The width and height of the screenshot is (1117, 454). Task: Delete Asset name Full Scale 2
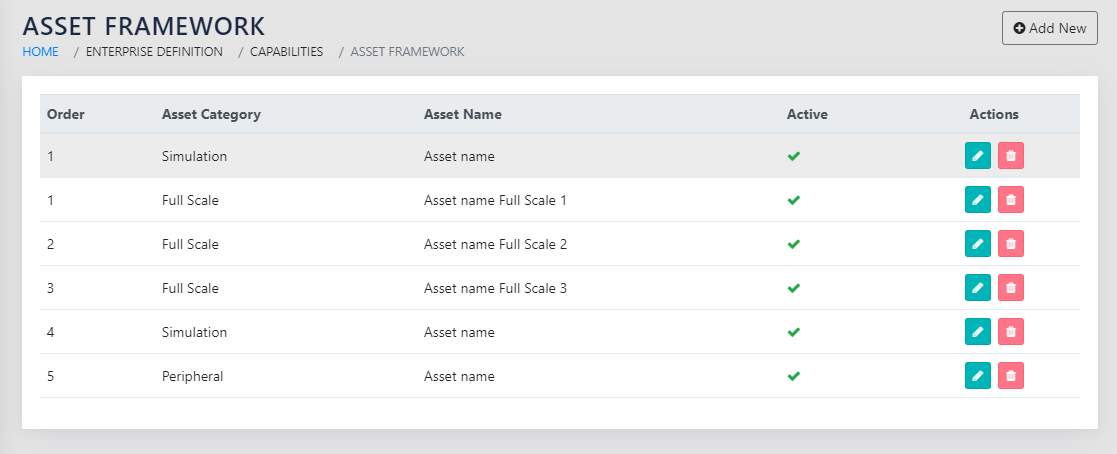(x=1011, y=244)
